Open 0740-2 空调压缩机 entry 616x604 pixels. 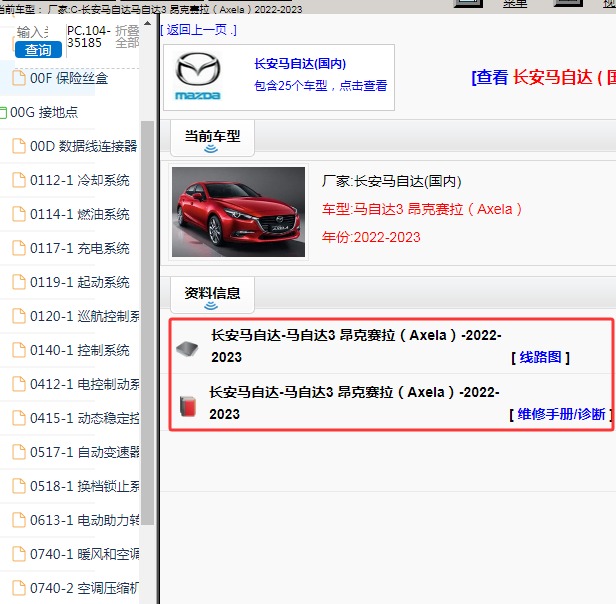click(x=84, y=588)
